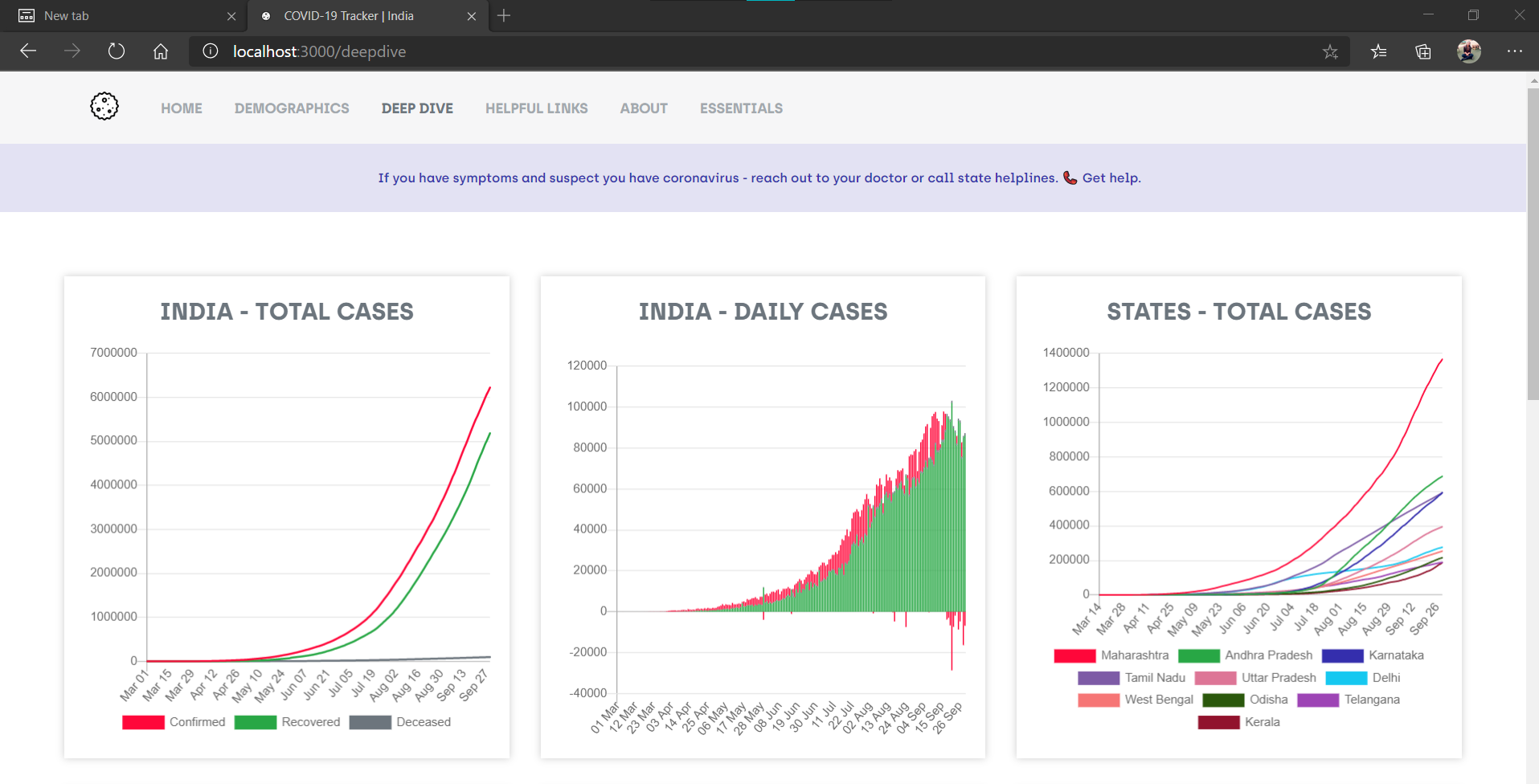Toggle Andhra Pradesh legend entry
The image size is (1539, 784).
click(x=1246, y=655)
